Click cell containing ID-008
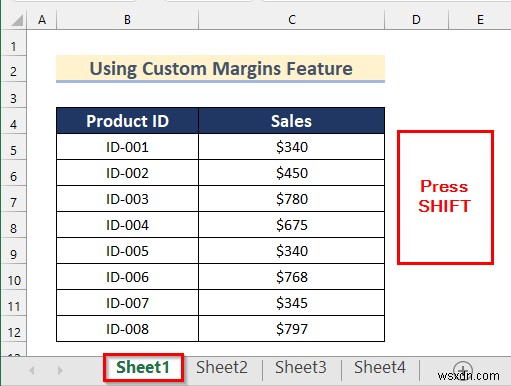This screenshot has width=511, height=386. pyautogui.click(x=127, y=329)
